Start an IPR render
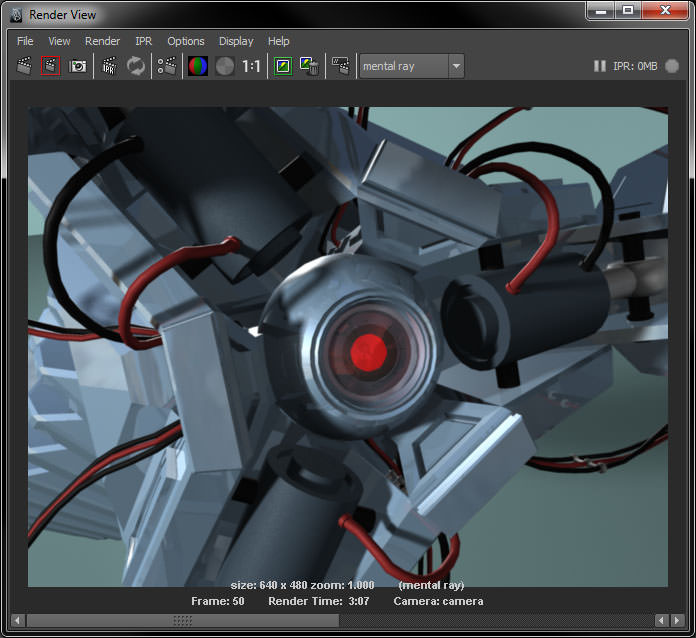The width and height of the screenshot is (696, 638). [x=109, y=66]
